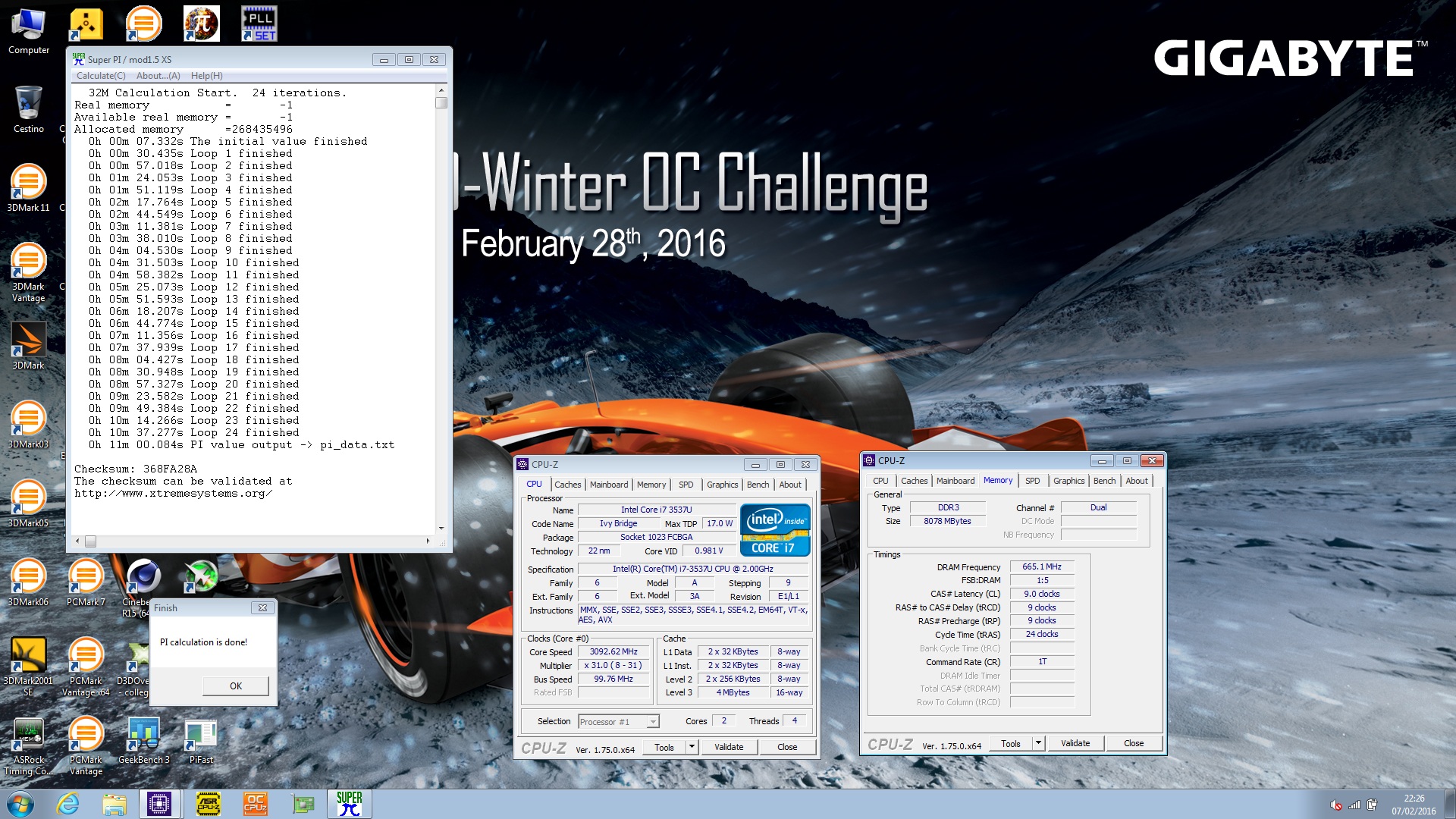
Task: Expand Tools dropdown arrow in left CPU-Z
Action: click(x=692, y=747)
